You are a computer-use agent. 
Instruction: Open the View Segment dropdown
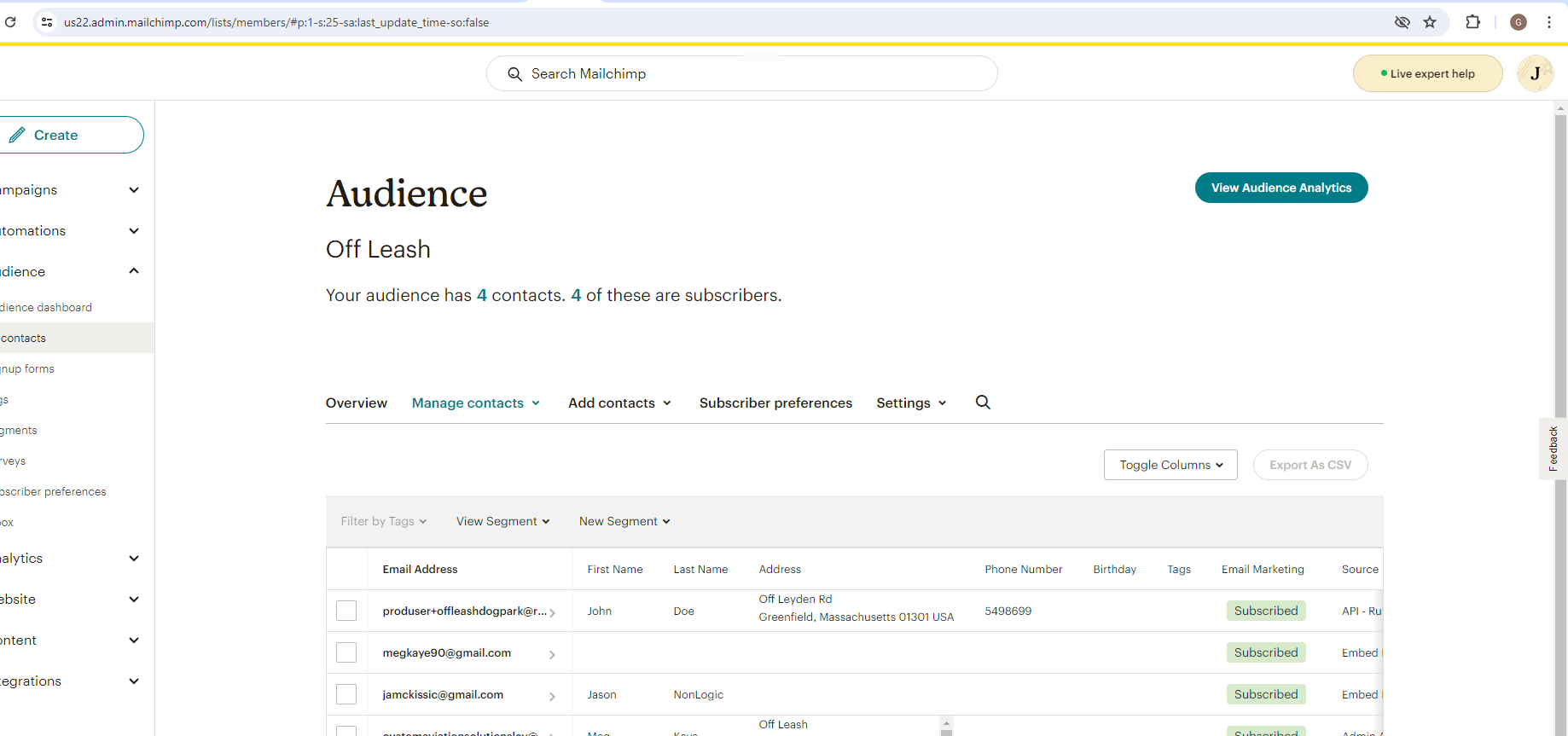pos(502,521)
